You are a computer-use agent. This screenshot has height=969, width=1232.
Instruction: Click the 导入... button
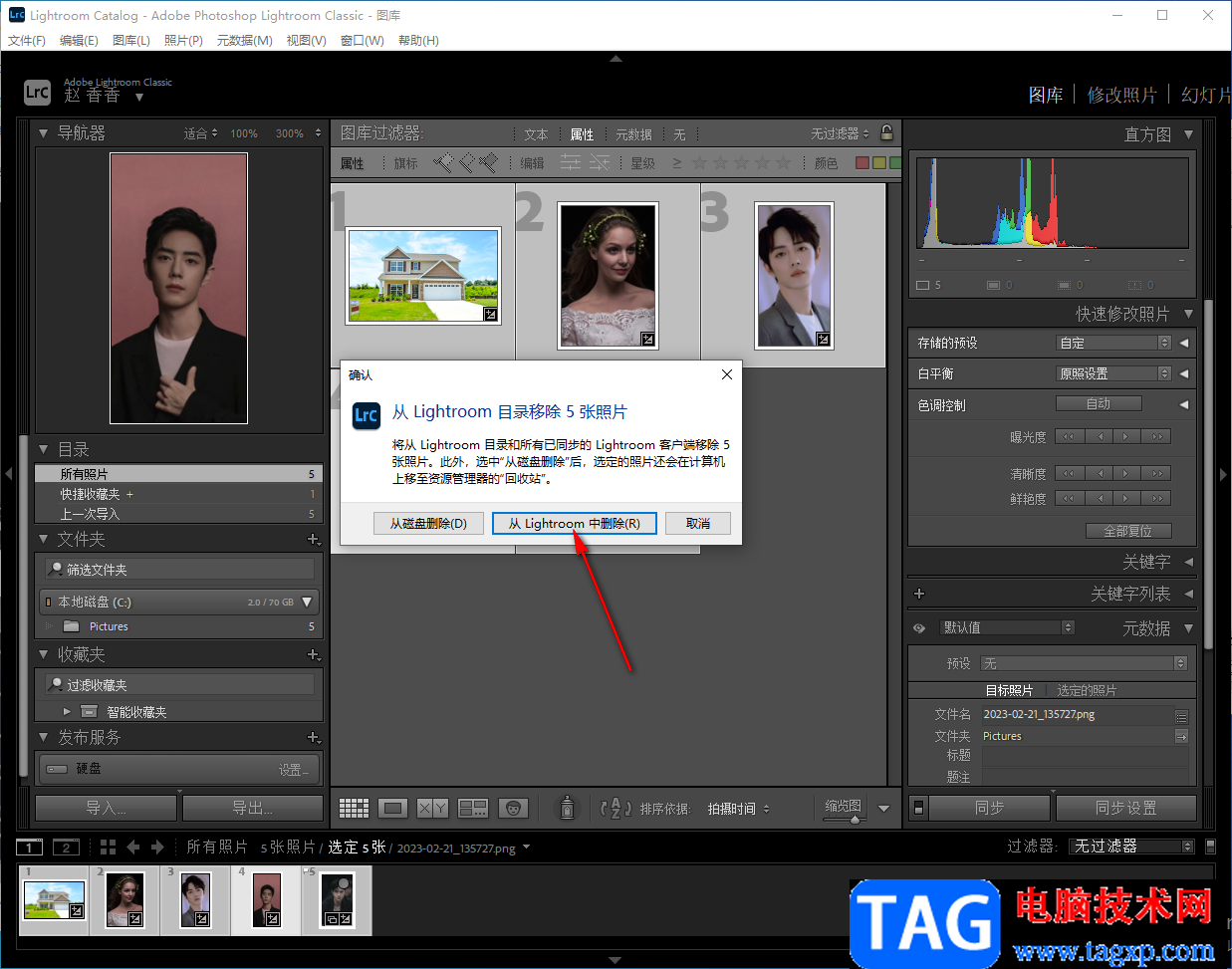(x=107, y=808)
